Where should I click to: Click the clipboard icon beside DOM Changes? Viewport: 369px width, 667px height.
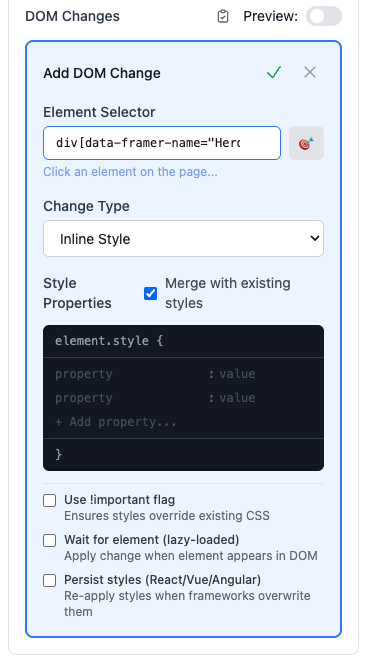click(223, 16)
